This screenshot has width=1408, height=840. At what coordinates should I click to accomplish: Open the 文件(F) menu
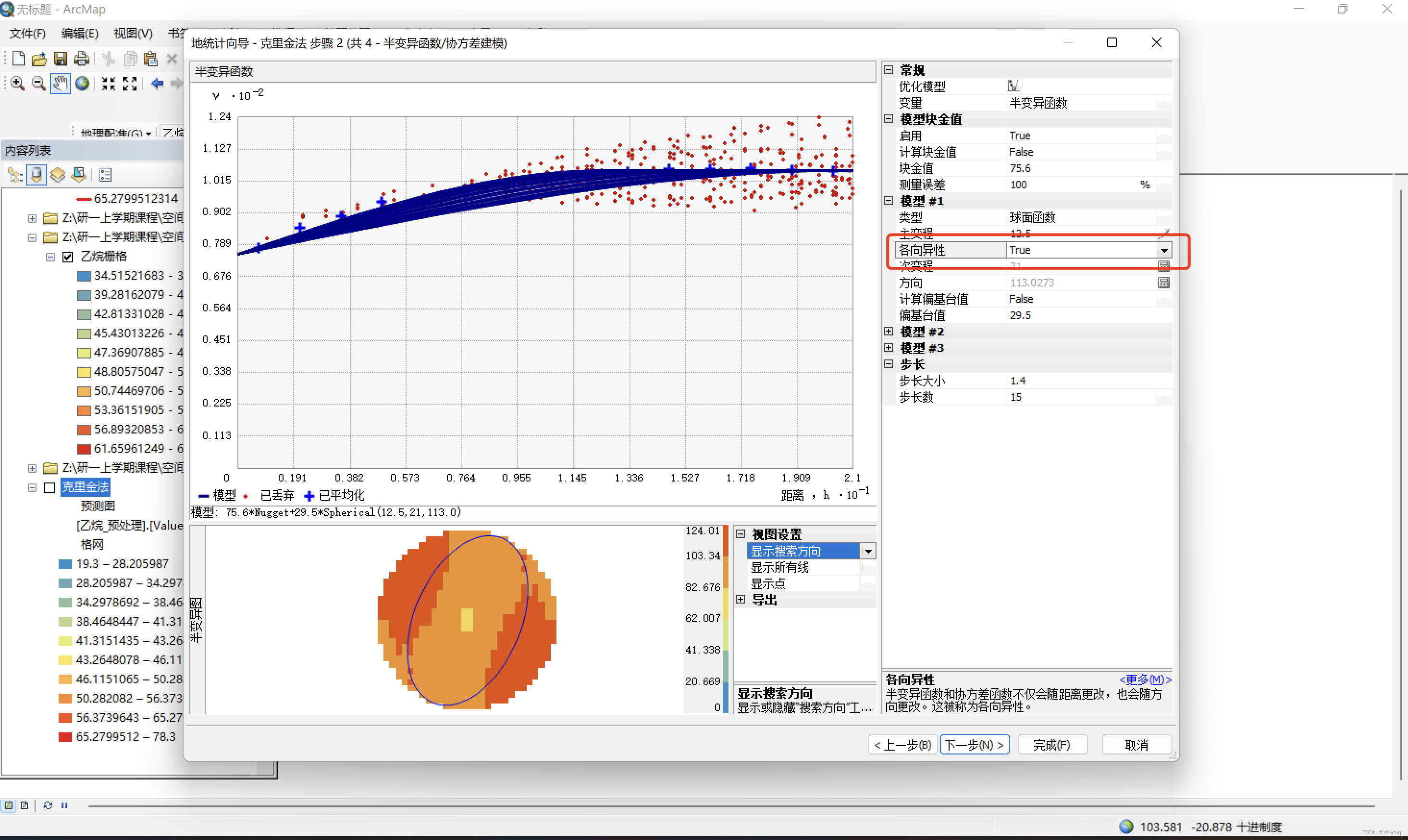click(x=27, y=33)
